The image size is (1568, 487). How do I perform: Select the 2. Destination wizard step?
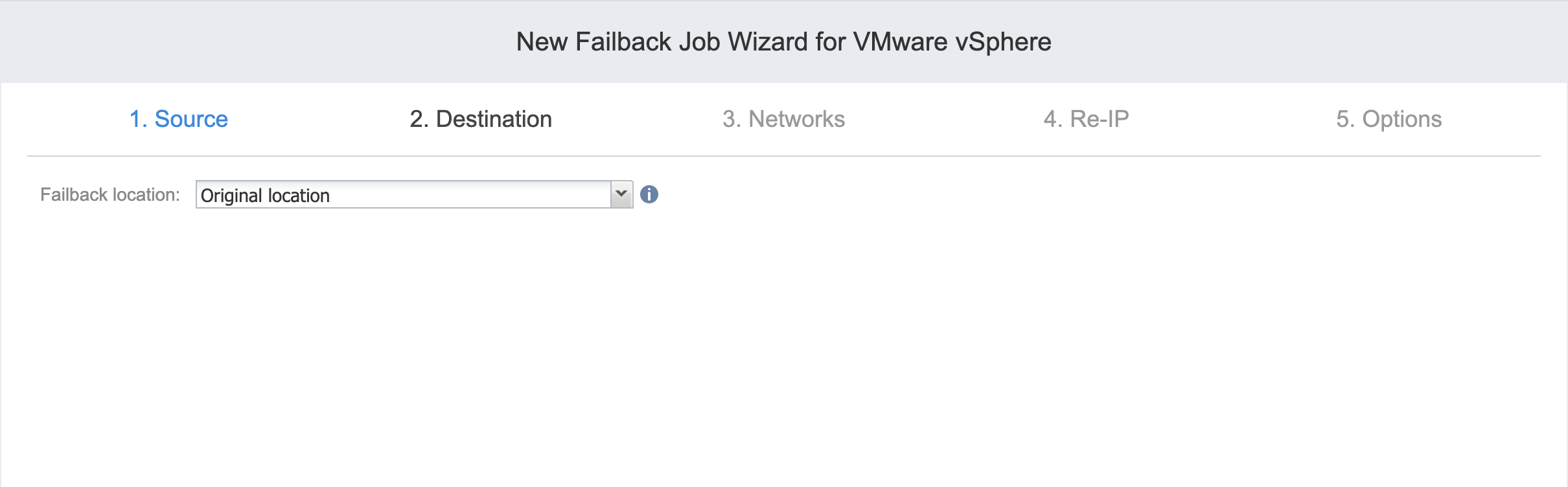point(481,119)
